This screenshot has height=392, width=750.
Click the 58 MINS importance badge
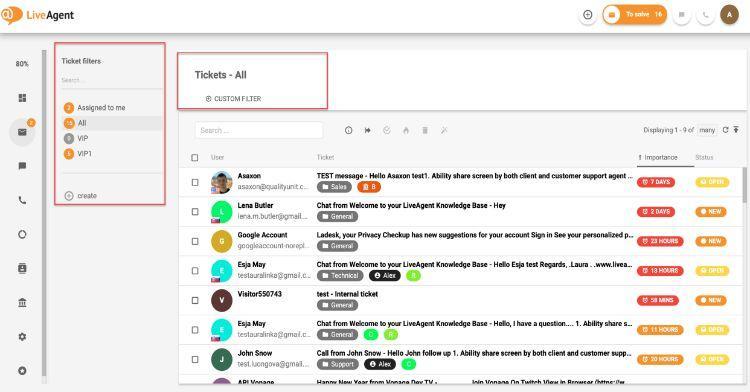pyautogui.click(x=658, y=300)
